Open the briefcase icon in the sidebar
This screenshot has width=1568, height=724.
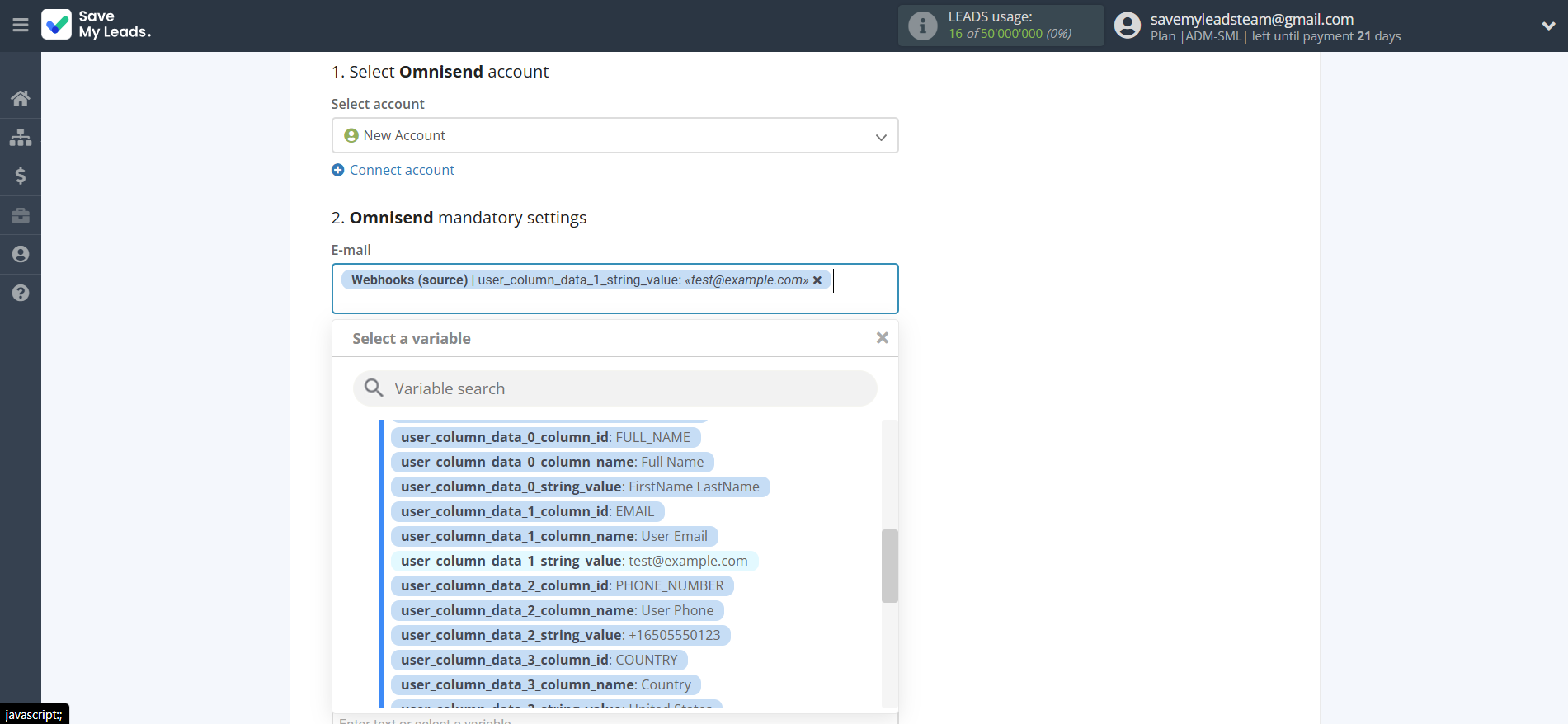pyautogui.click(x=21, y=215)
